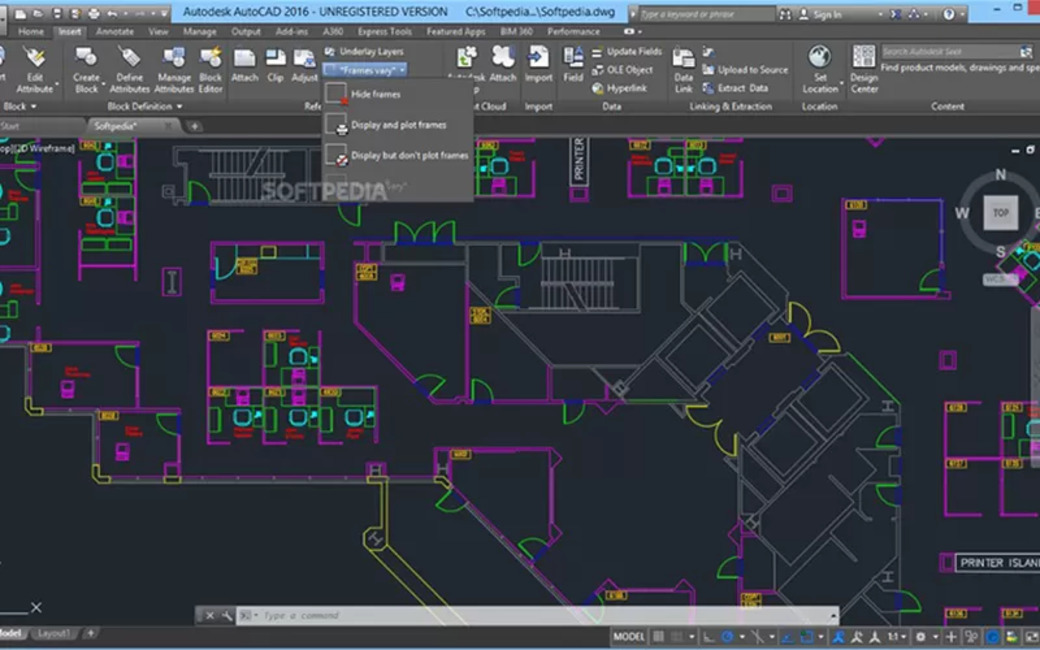Toggle grid display in status bar

point(659,637)
